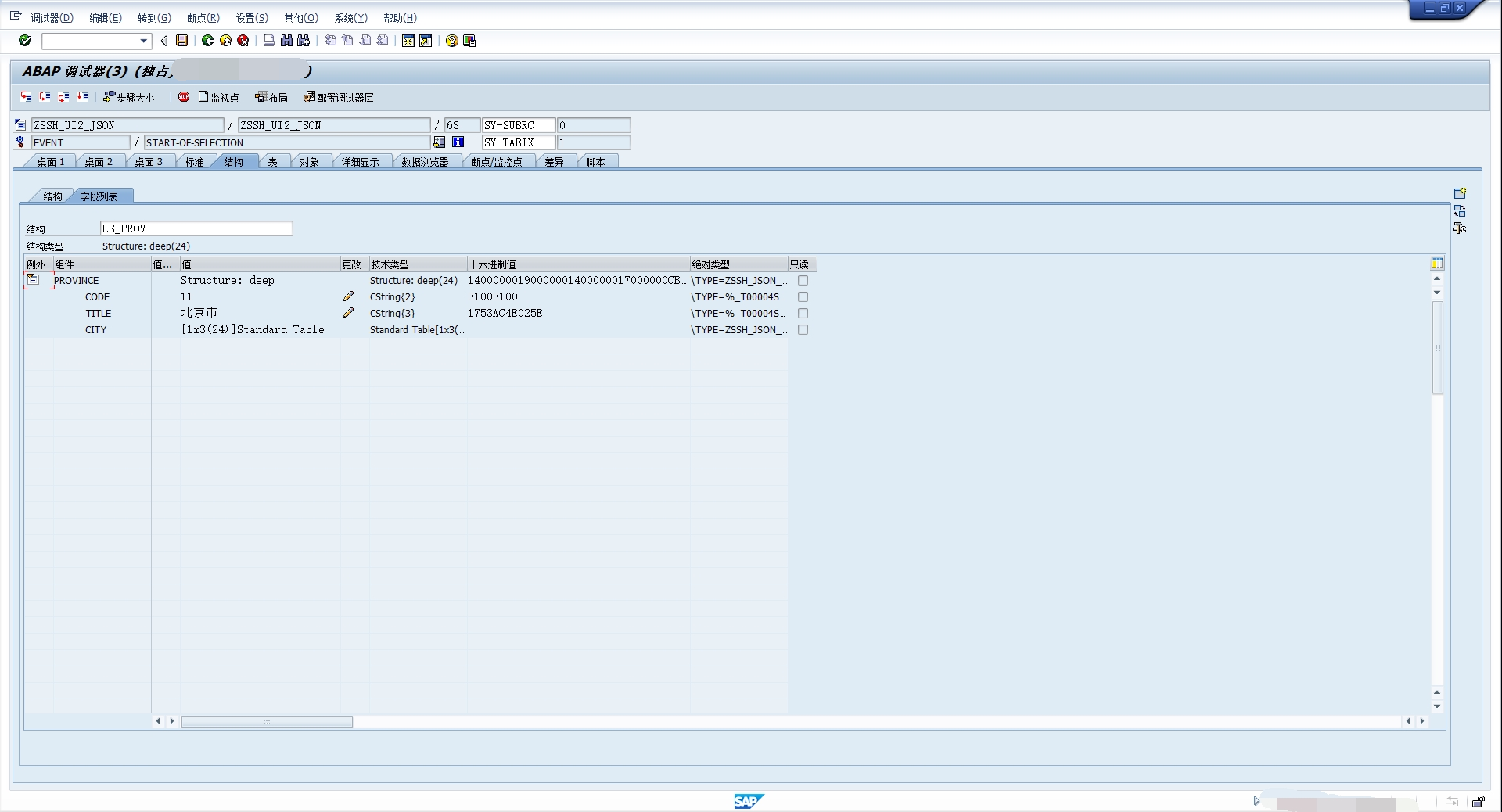Open the 设置(S) menu
Screen dimensions: 1502x812
click(x=252, y=18)
